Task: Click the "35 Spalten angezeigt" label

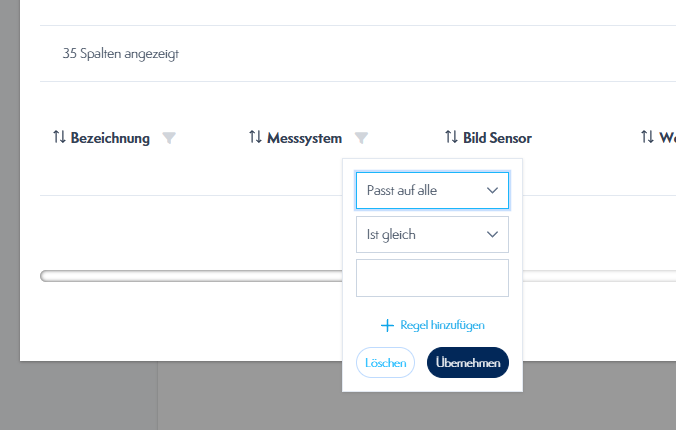Action: 121,54
